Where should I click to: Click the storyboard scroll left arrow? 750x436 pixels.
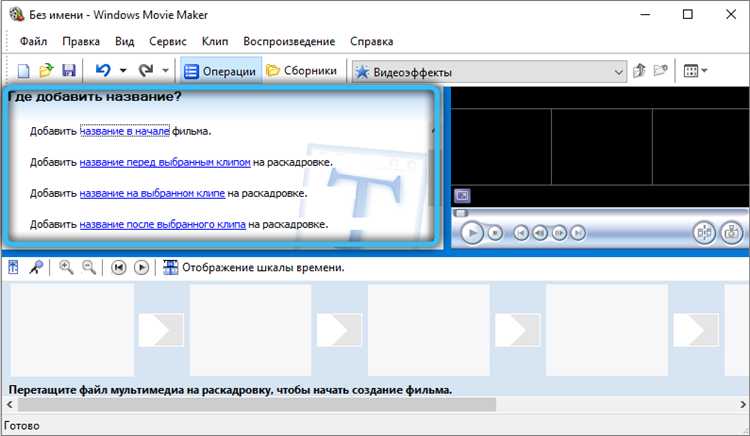(x=10, y=404)
